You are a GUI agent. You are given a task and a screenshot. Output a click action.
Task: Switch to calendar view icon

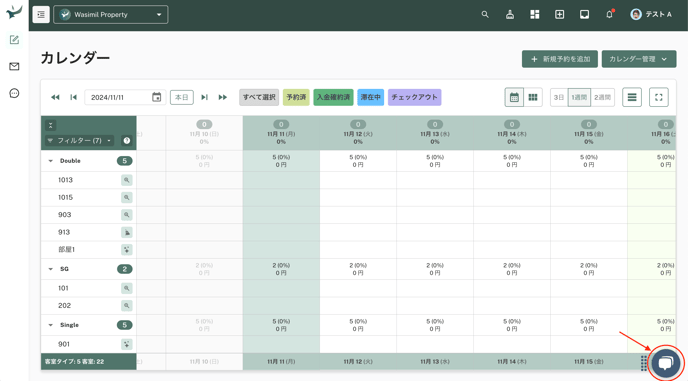point(514,97)
